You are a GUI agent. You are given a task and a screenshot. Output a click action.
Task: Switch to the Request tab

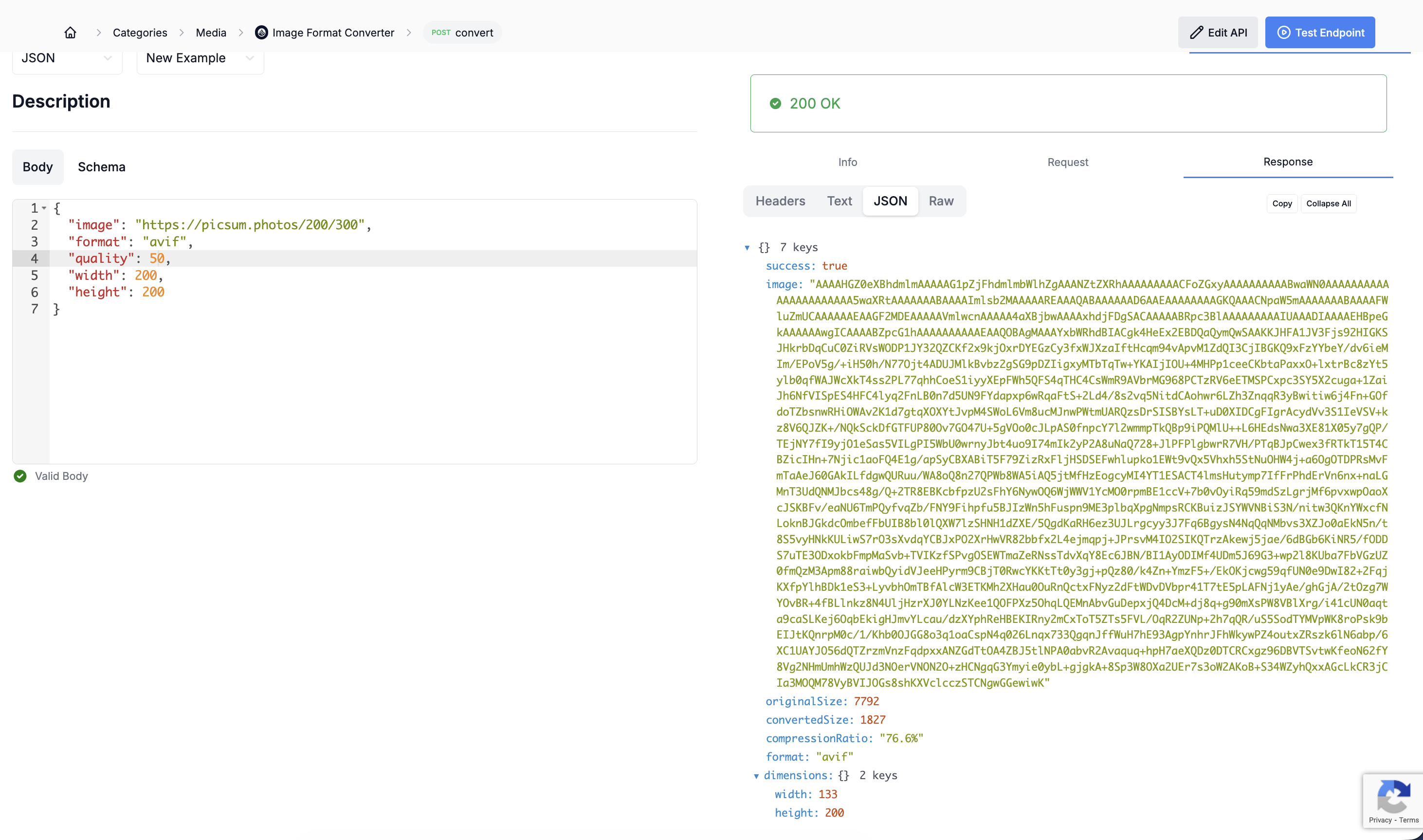[x=1068, y=163]
